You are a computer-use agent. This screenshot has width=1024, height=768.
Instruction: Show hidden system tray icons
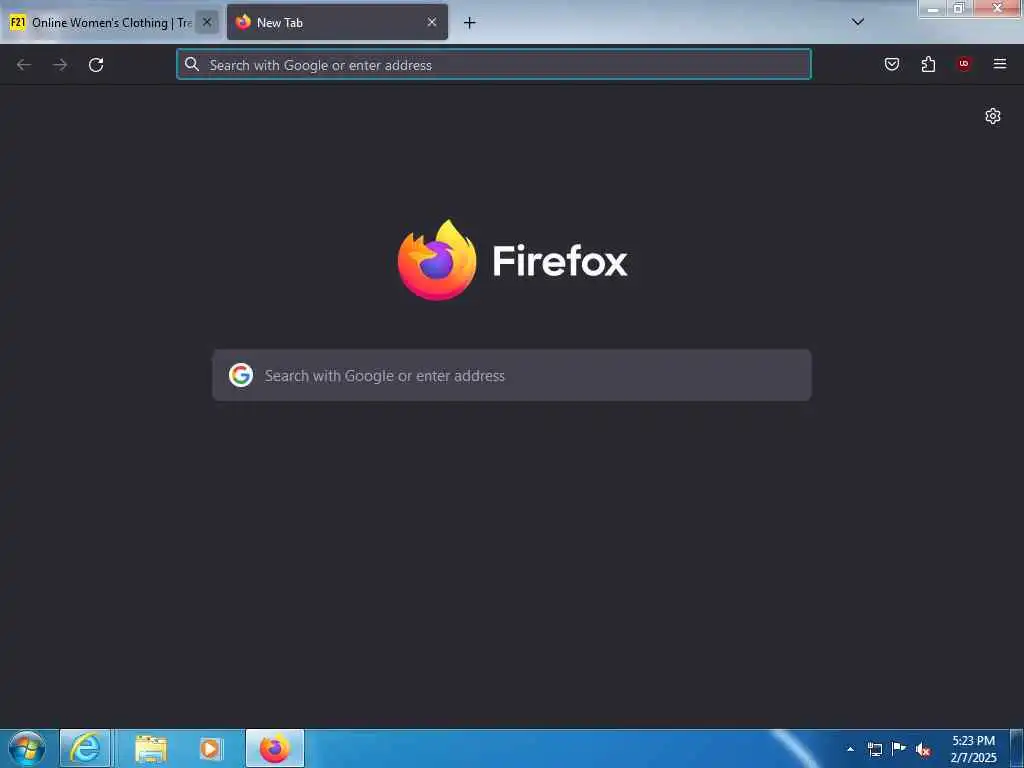pyautogui.click(x=850, y=749)
